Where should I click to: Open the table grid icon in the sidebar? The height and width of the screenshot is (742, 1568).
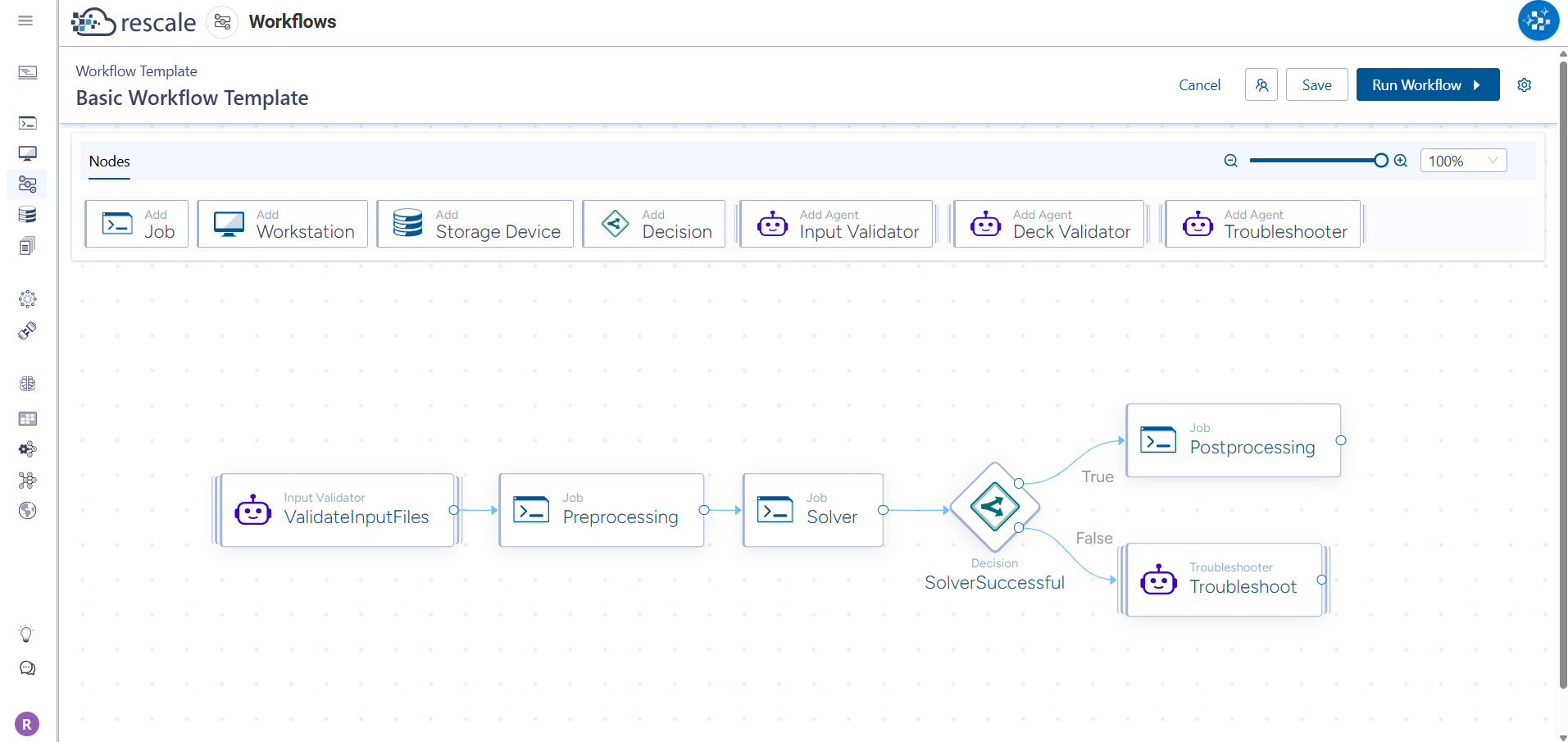pyautogui.click(x=27, y=419)
